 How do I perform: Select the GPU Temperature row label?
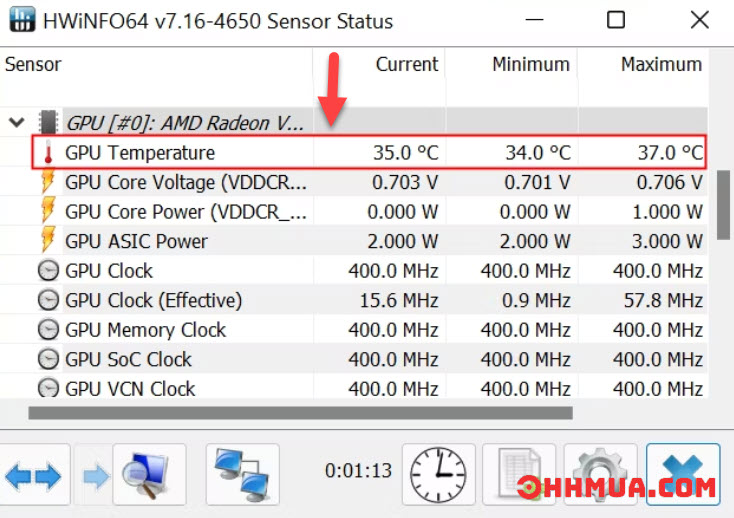[x=140, y=153]
